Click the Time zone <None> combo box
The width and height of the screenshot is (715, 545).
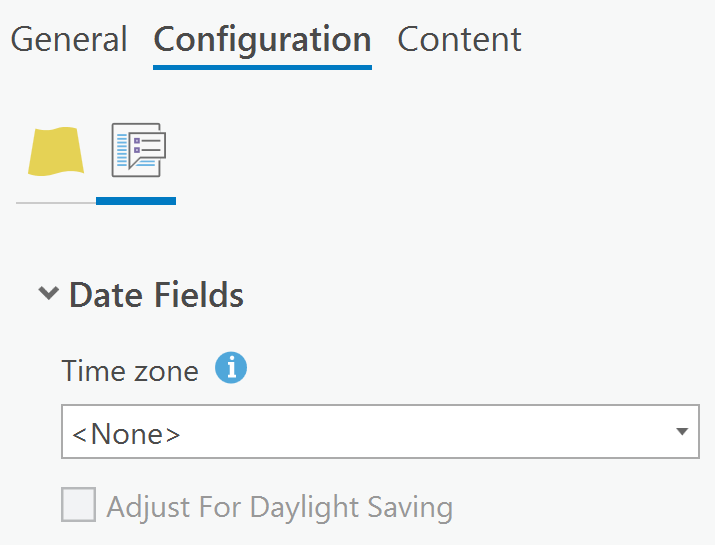(x=380, y=432)
